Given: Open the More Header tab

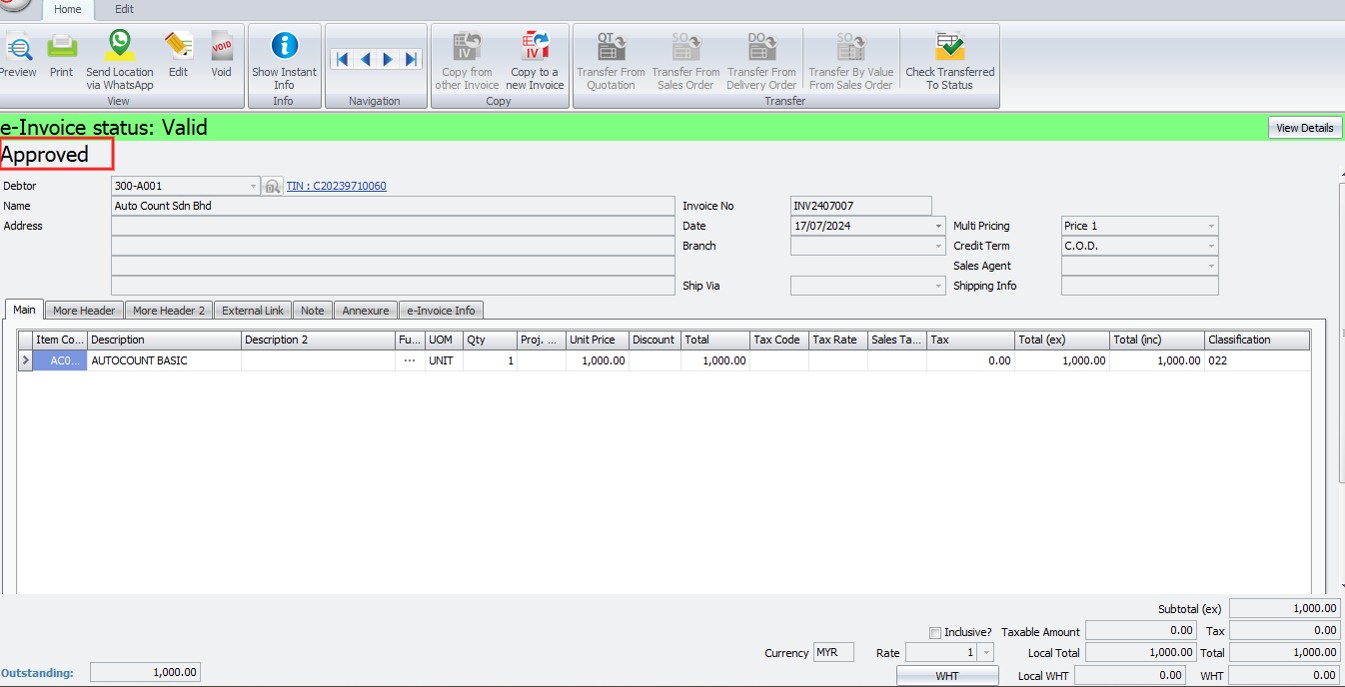Looking at the screenshot, I should pyautogui.click(x=85, y=311).
